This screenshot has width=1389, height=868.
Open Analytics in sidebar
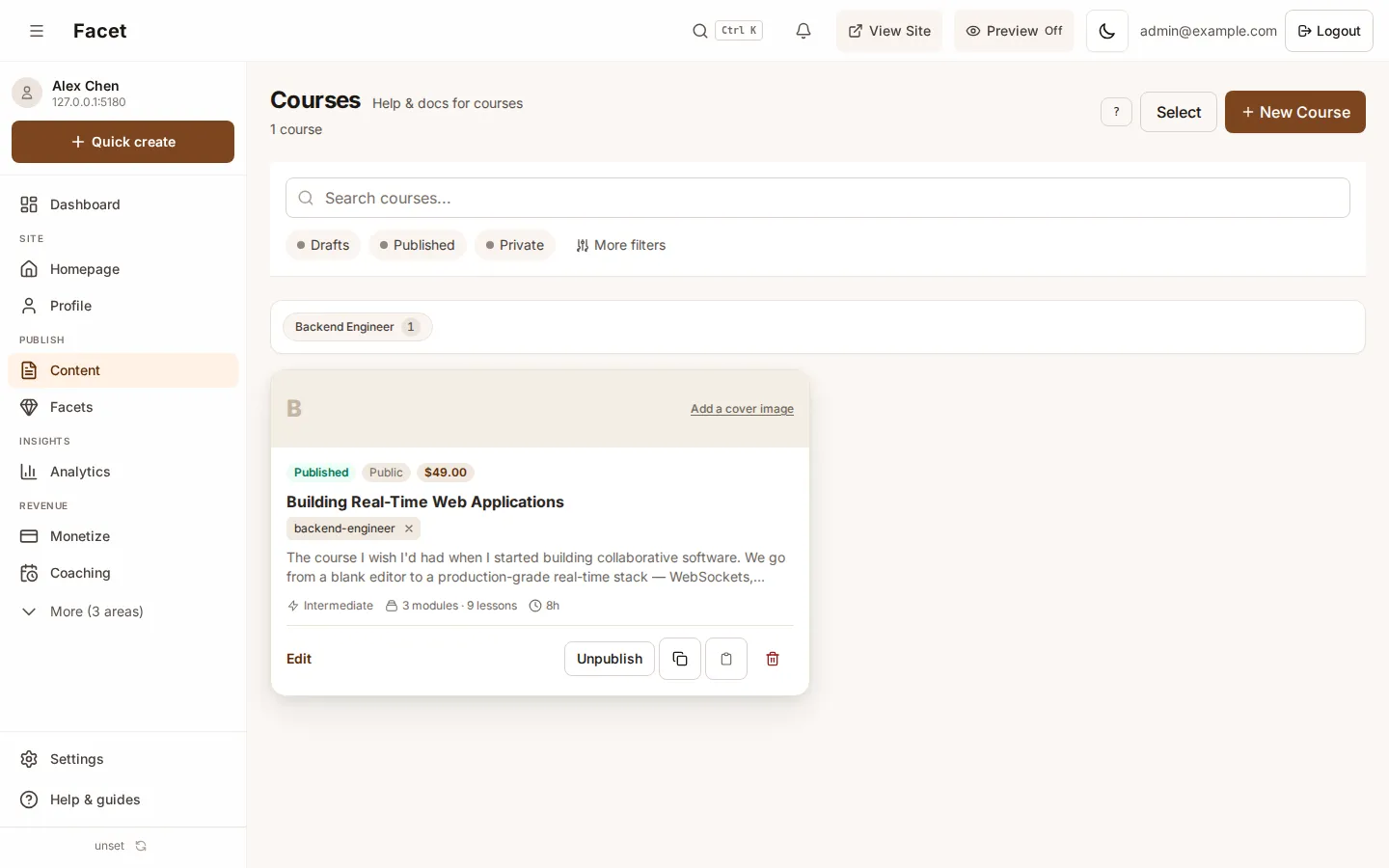123,472
